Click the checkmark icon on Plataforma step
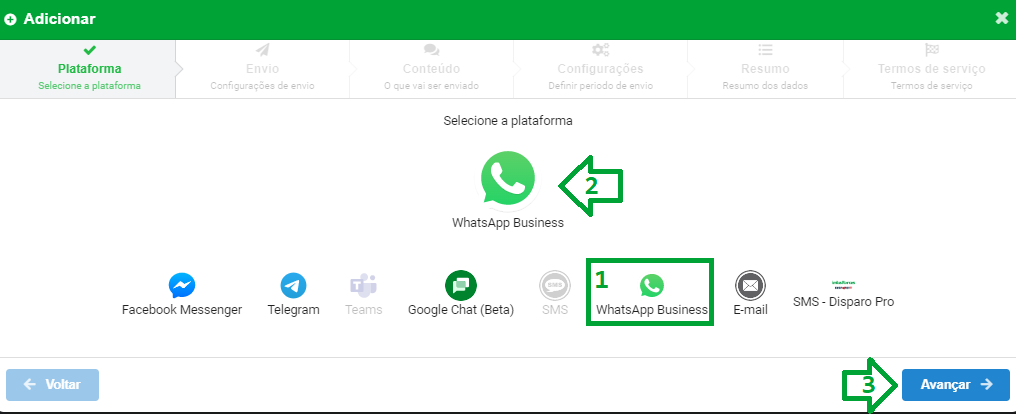The height and width of the screenshot is (414, 1023). click(x=90, y=50)
